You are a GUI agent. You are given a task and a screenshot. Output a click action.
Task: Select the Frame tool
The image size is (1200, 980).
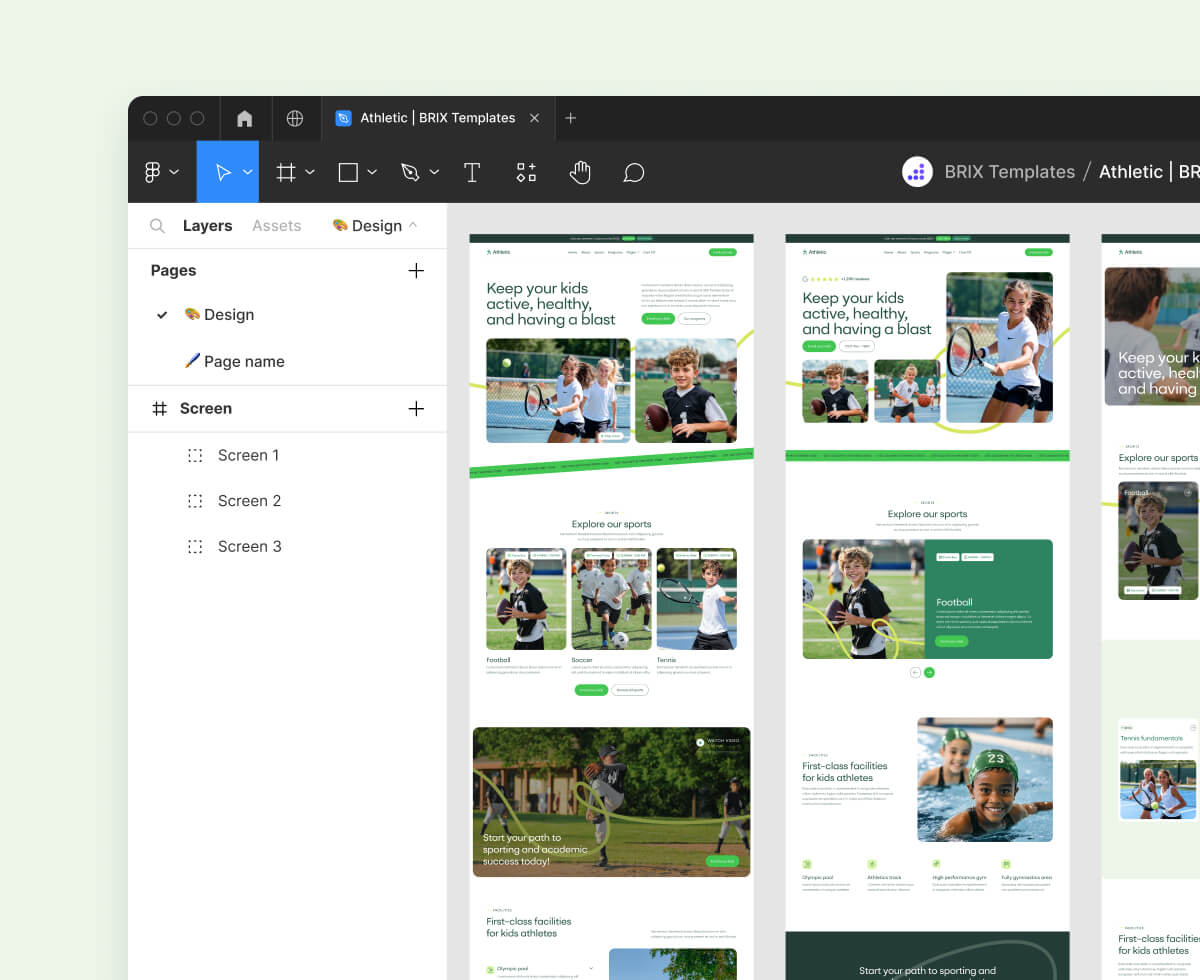(286, 171)
